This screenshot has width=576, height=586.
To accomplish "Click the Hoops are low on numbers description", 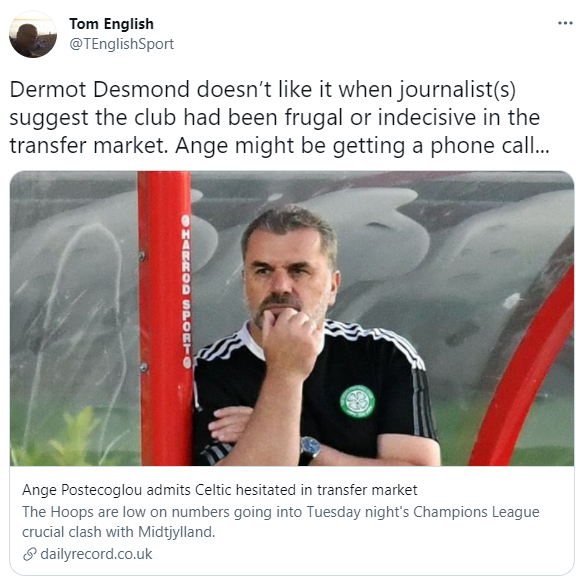I will pos(280,522).
